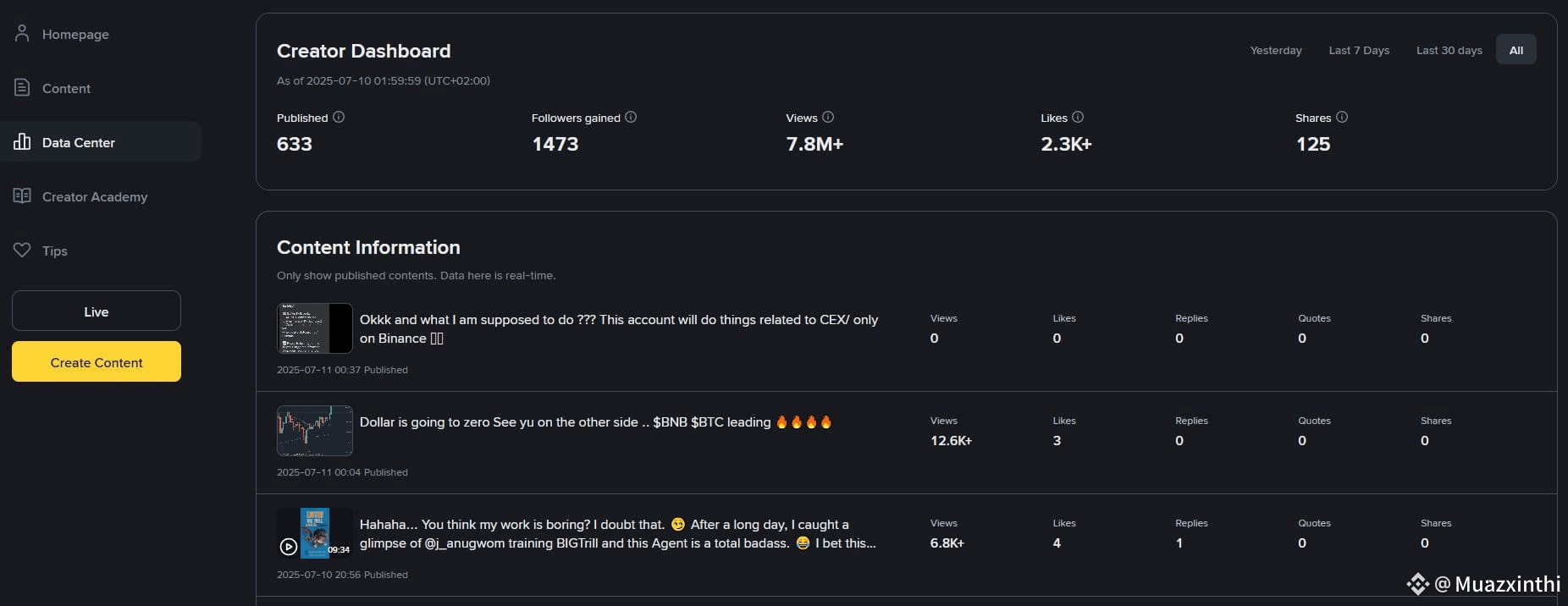Click the yellow Create Content button
1568x606 pixels.
(97, 361)
